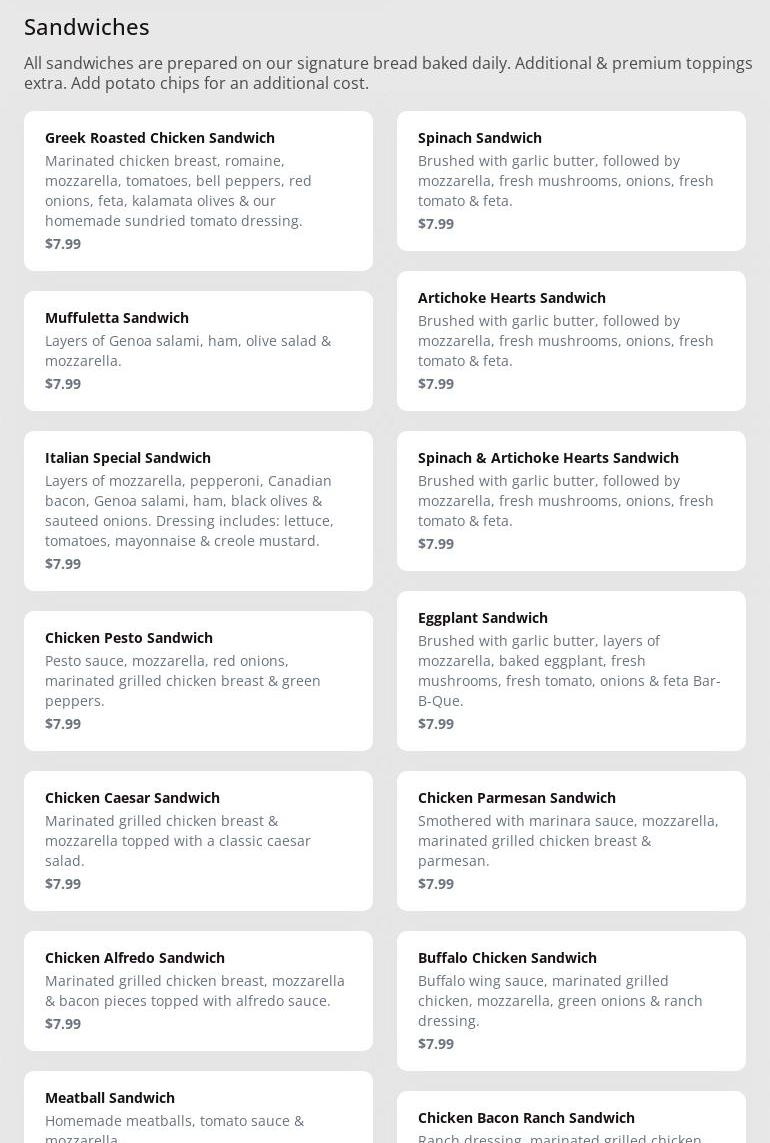Click the Italian Special Sandwich $7.99 price
The image size is (770, 1143).
point(63,563)
